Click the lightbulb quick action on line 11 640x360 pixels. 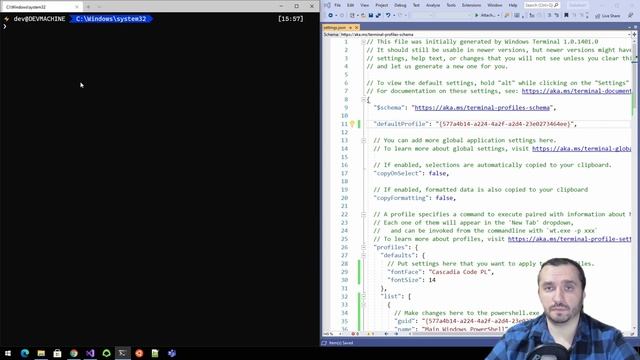click(x=352, y=124)
